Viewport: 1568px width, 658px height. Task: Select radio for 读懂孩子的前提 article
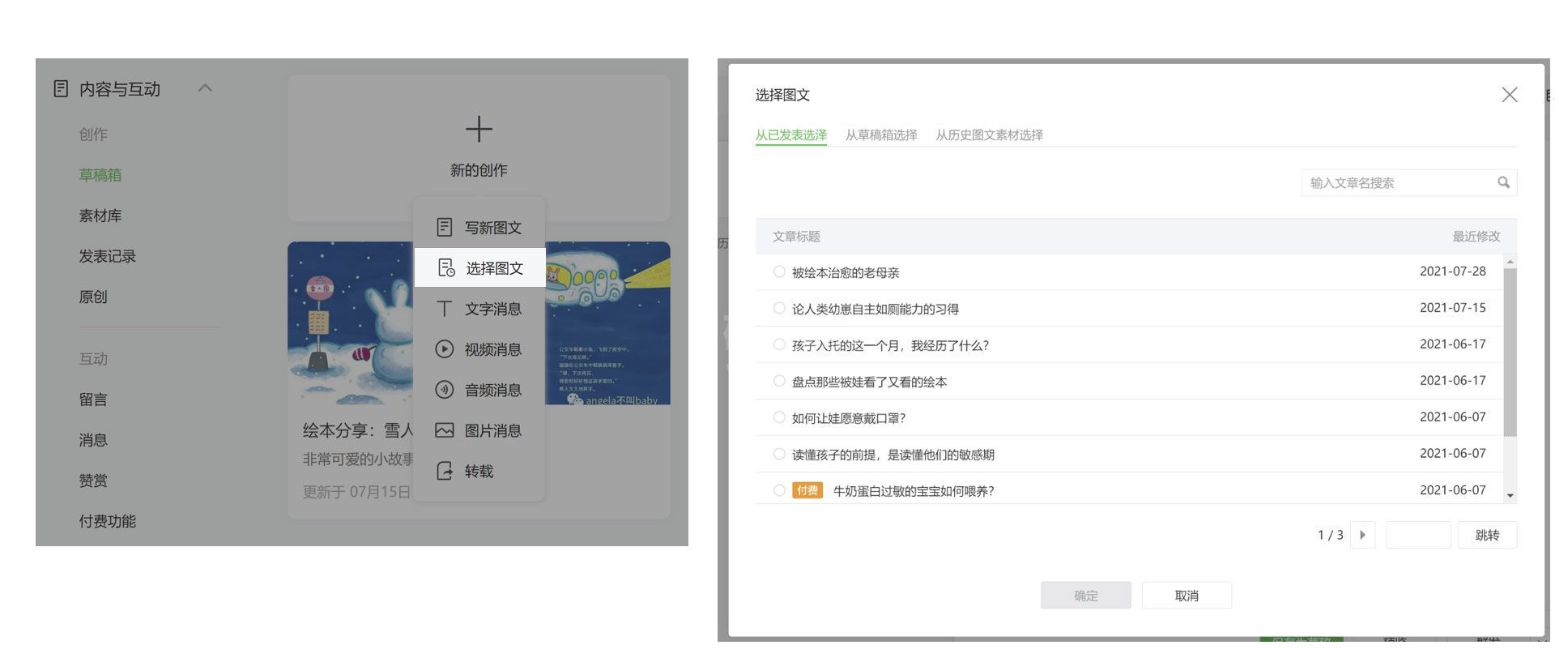point(779,454)
